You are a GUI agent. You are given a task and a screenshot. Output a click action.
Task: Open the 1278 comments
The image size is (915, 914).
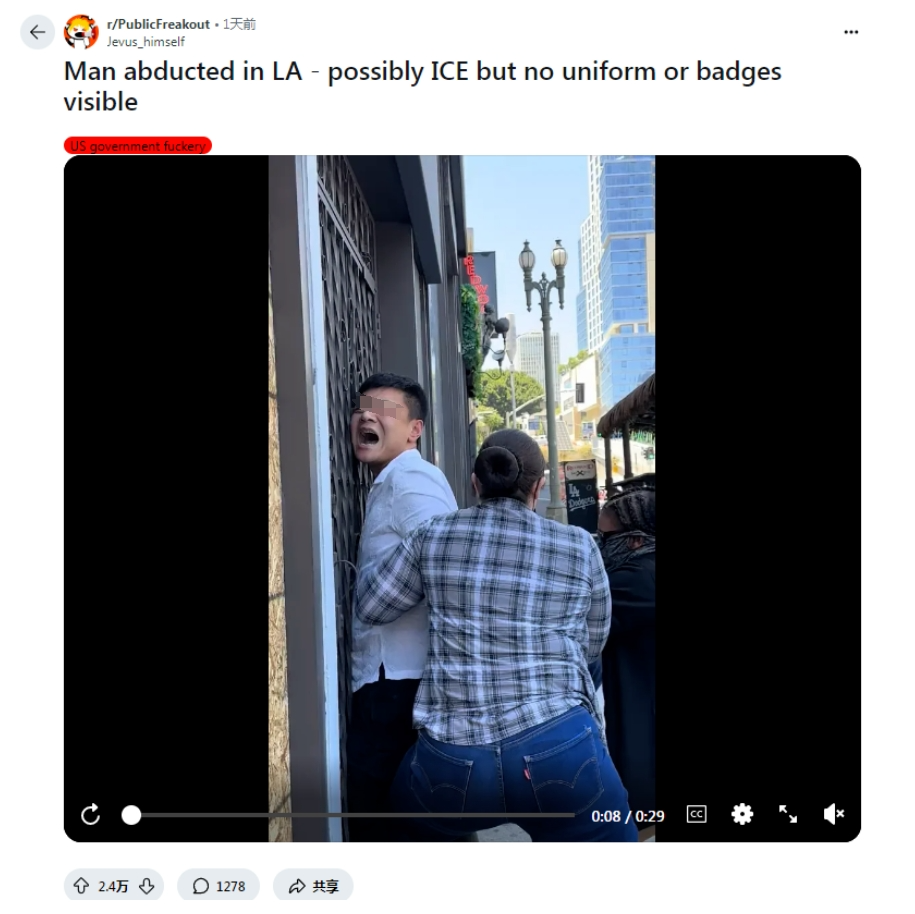(218, 886)
